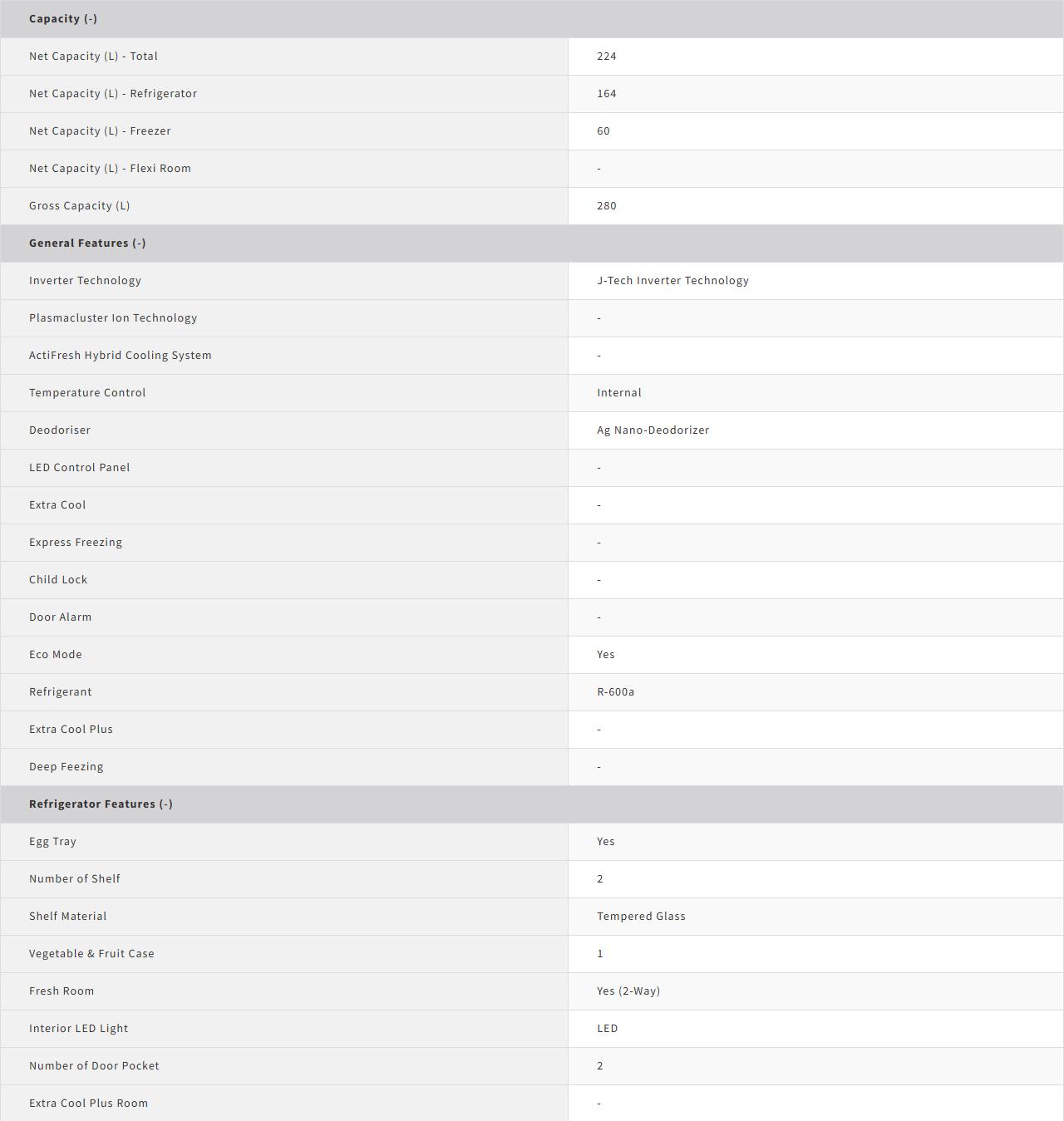Click J-Tech Inverter Technology value

click(672, 281)
